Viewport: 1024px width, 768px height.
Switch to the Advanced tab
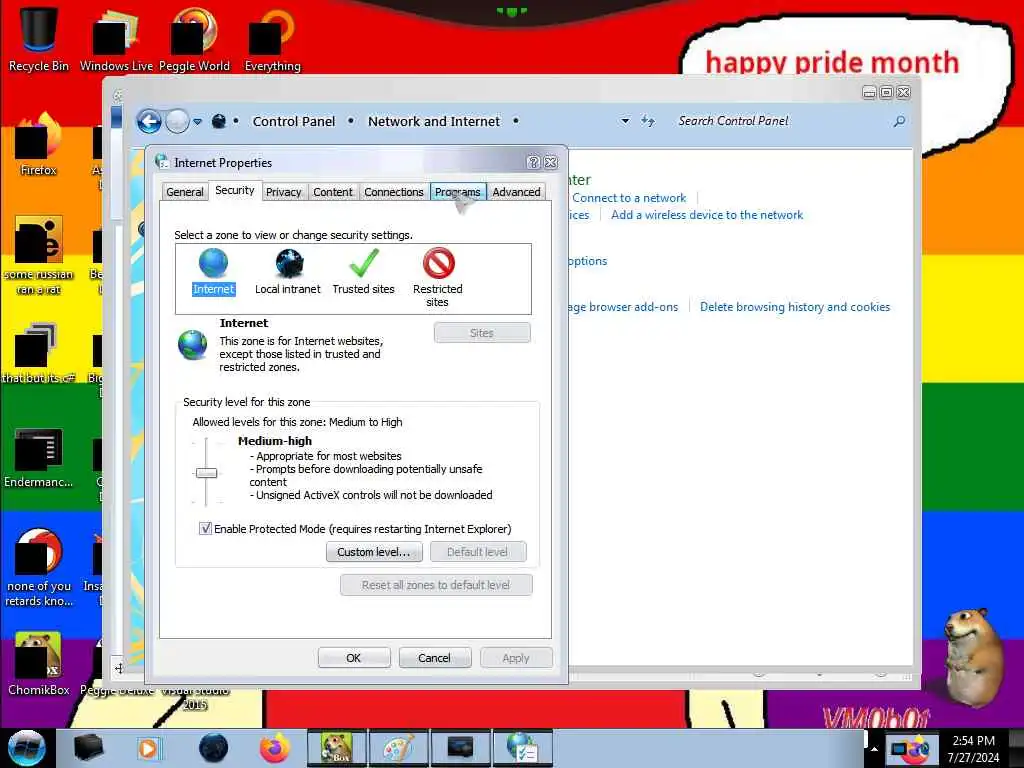(517, 192)
